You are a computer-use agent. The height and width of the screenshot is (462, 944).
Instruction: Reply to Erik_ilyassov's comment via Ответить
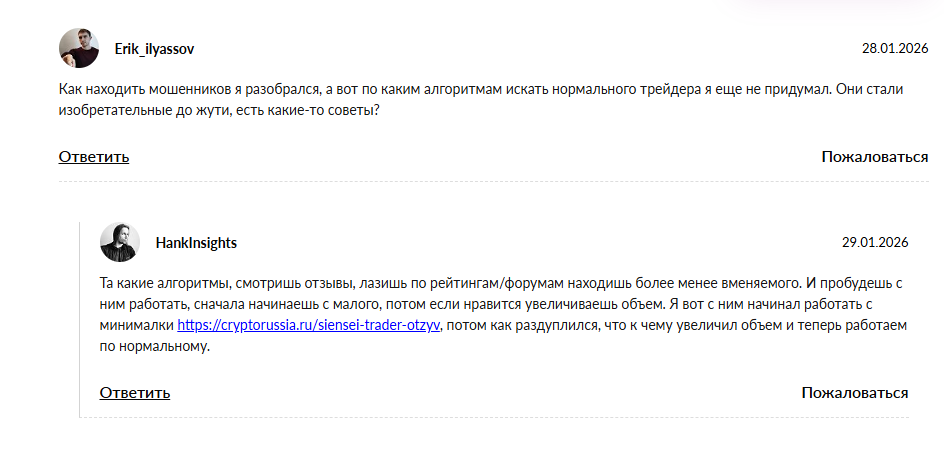point(94,157)
